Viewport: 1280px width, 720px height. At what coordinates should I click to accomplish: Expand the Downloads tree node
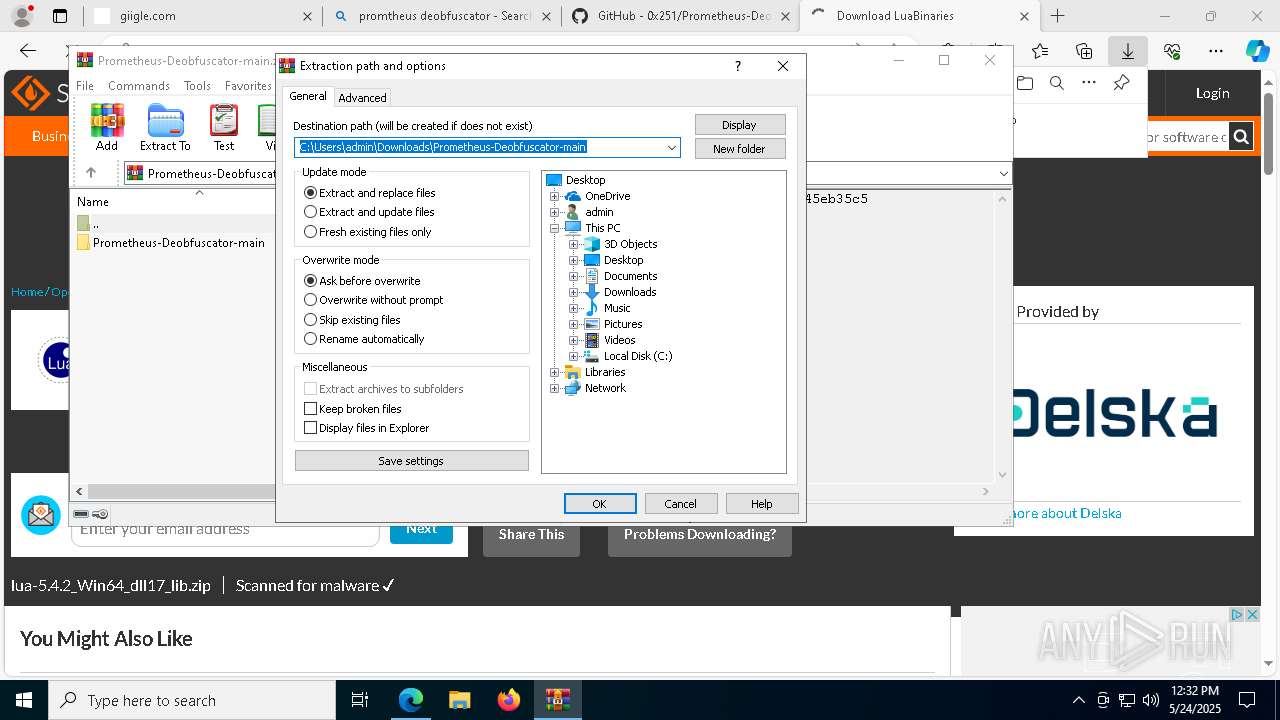click(x=573, y=292)
